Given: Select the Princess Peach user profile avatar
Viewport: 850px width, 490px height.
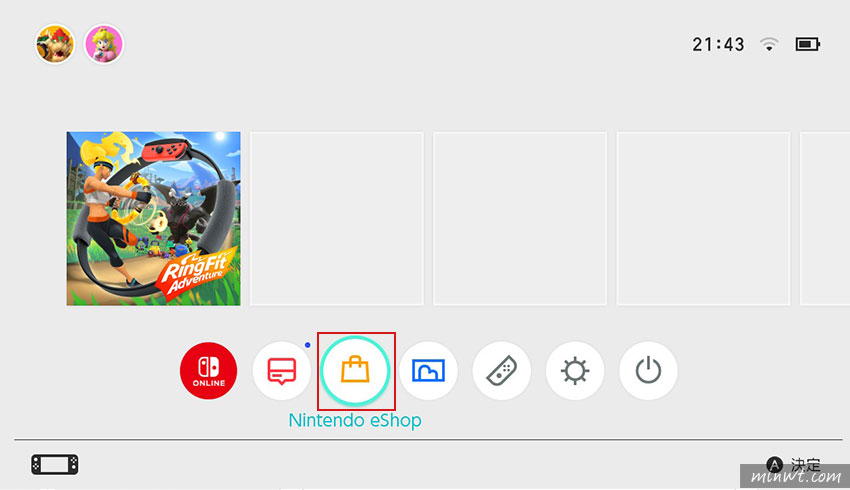Looking at the screenshot, I should 104,44.
